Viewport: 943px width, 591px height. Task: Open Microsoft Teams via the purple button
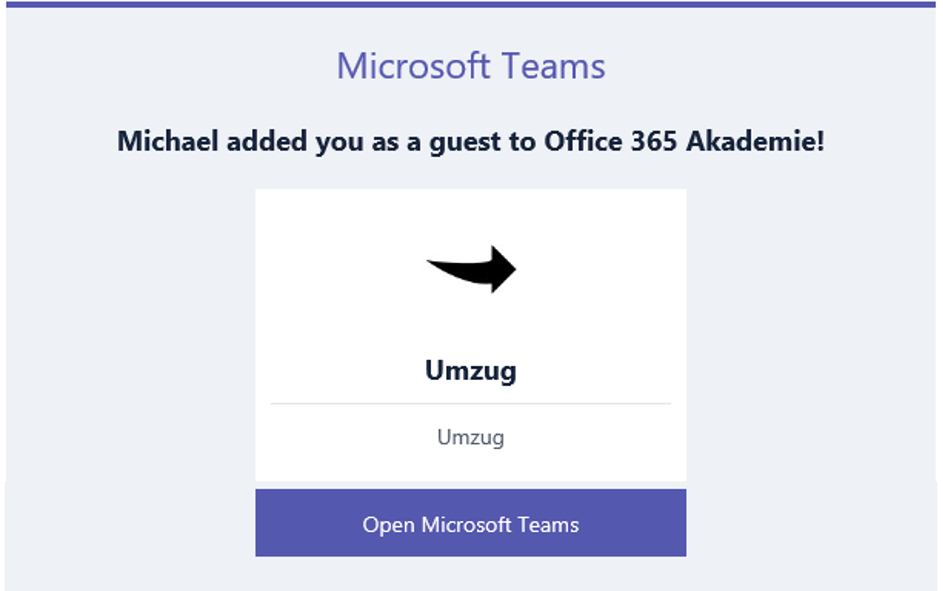[470, 522]
